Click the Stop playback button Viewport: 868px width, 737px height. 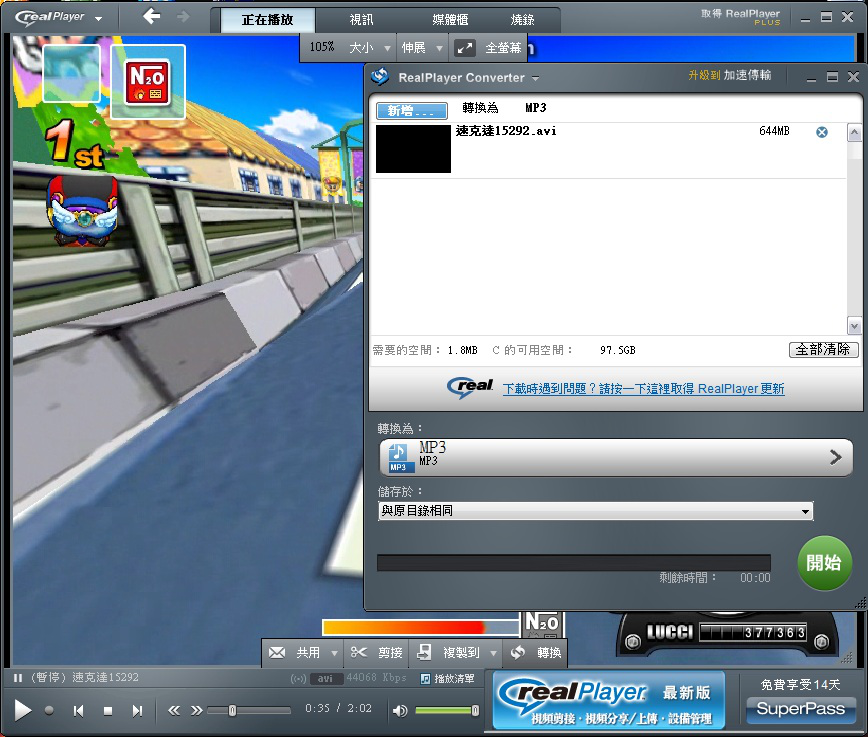click(x=108, y=711)
